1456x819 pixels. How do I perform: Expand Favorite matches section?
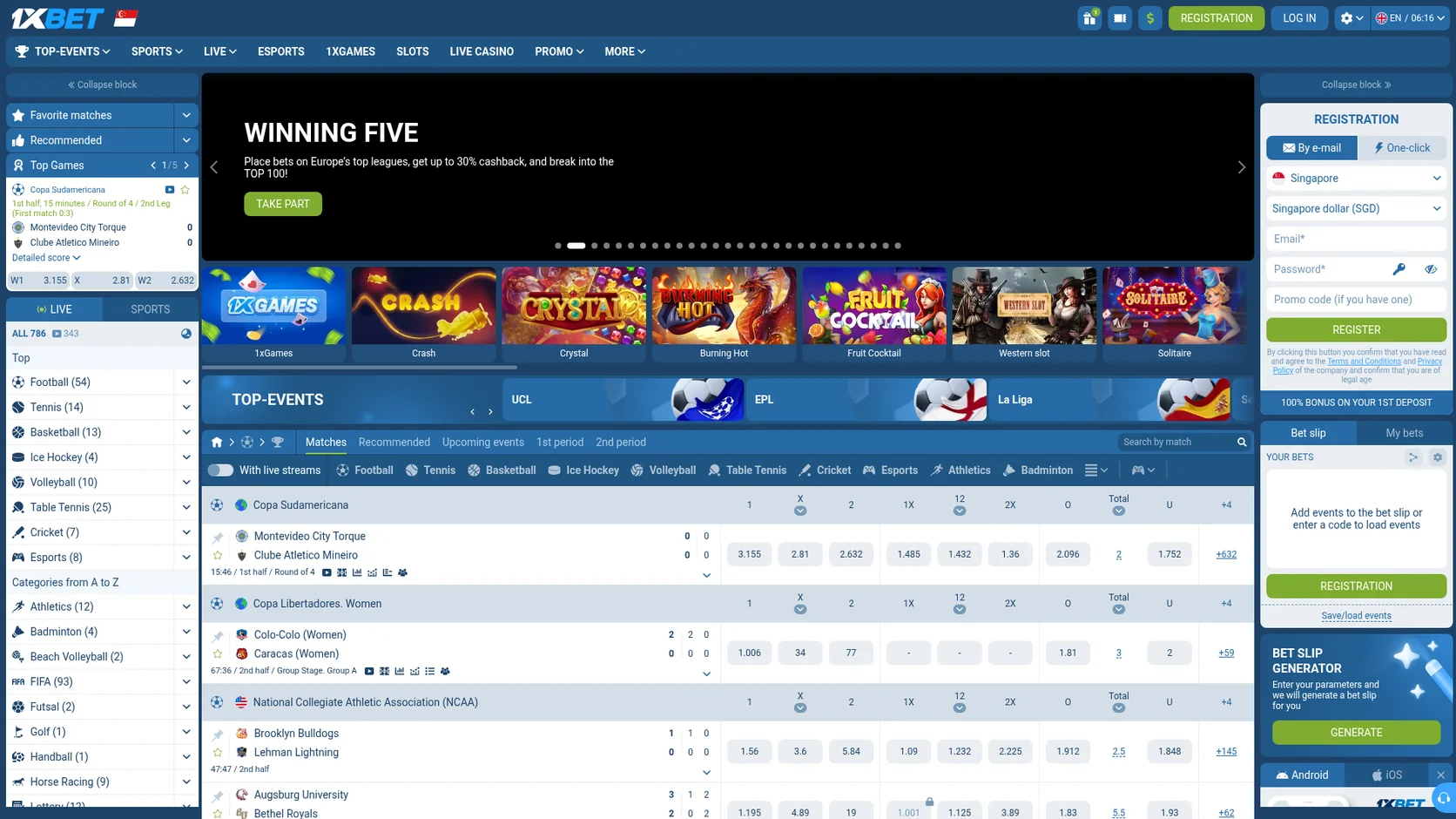coord(186,115)
